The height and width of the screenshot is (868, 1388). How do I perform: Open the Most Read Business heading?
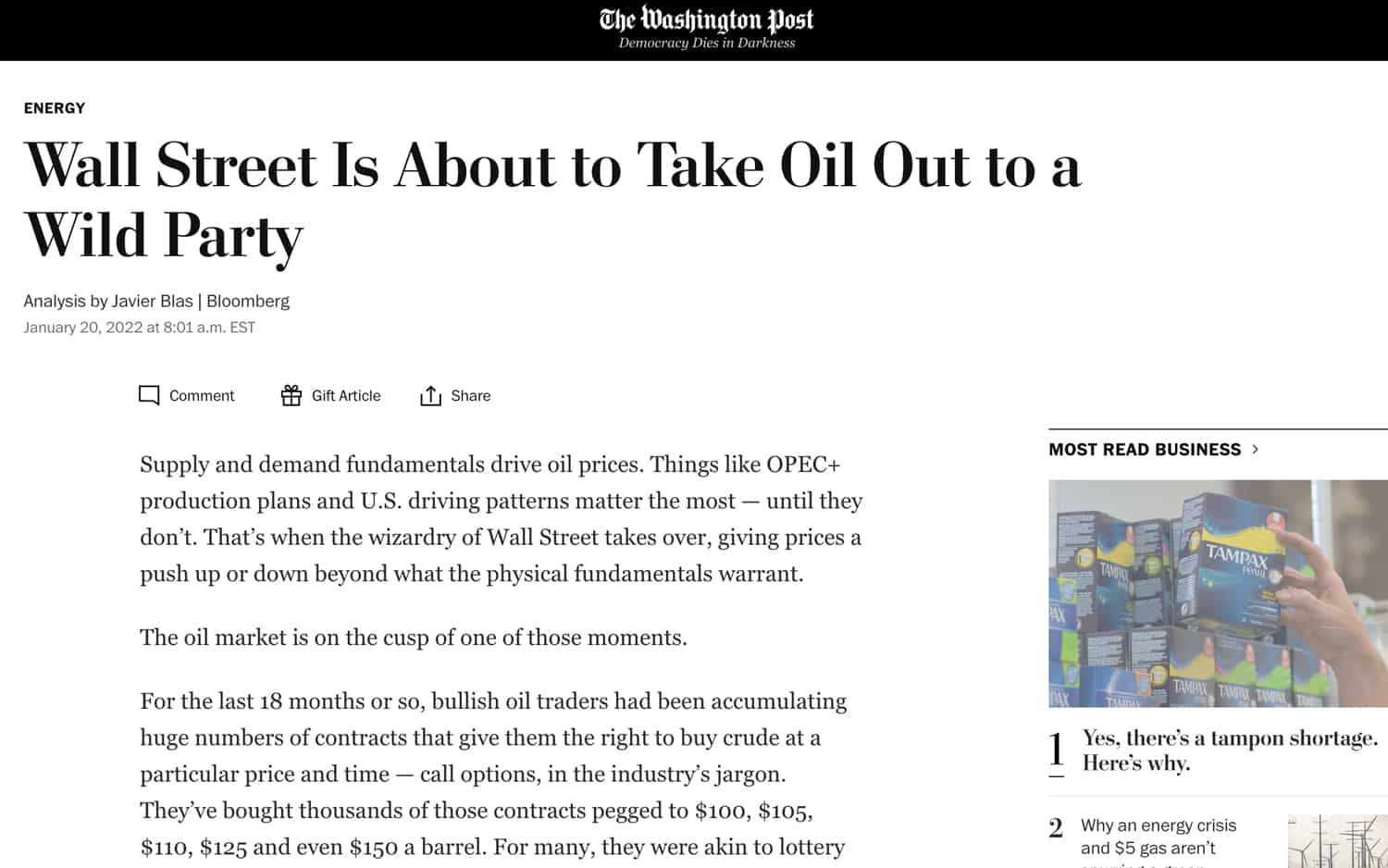click(x=1145, y=450)
